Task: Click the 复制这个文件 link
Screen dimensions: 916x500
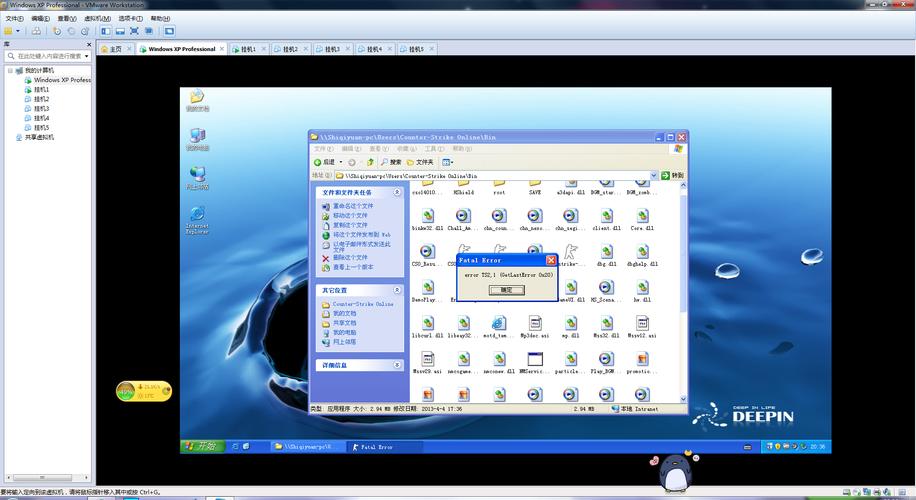Action: (350, 225)
